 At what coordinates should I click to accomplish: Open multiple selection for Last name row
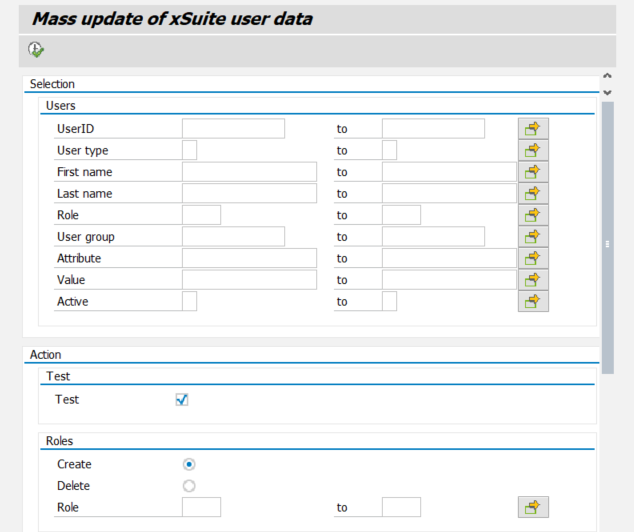(533, 194)
